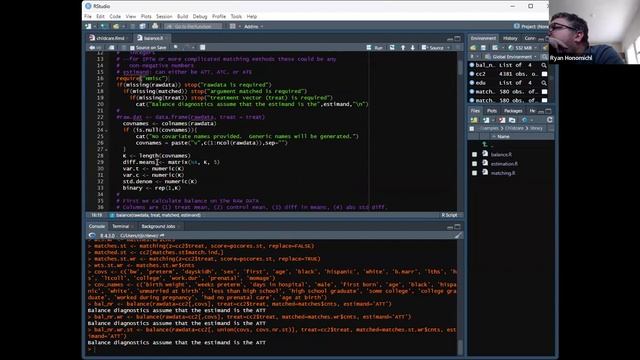Image resolution: width=640 pixels, height=360 pixels.
Task: Open the Environment tab
Action: [x=483, y=38]
